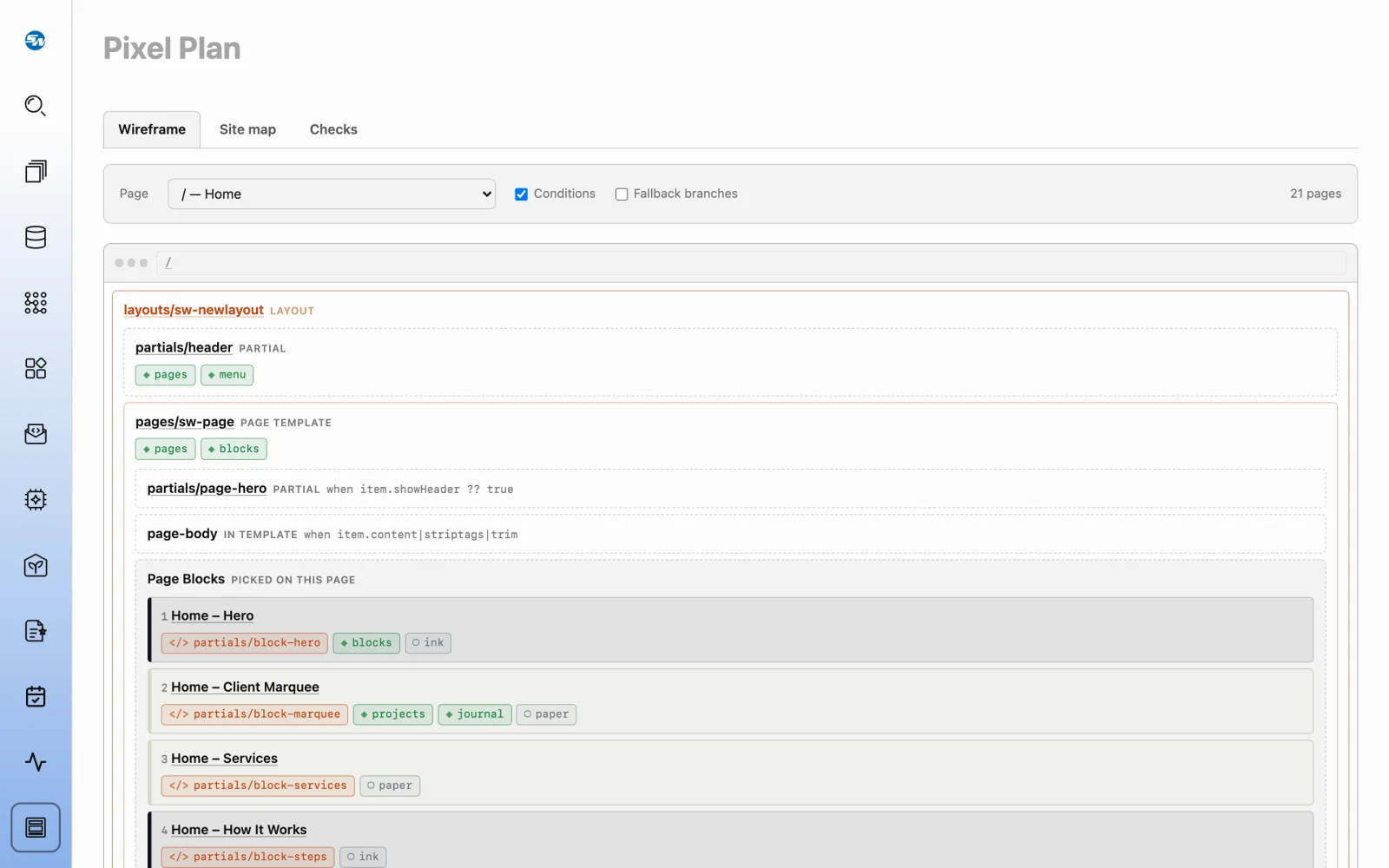Switch to the Wireframe tab
The height and width of the screenshot is (868, 1389).
pos(152,129)
